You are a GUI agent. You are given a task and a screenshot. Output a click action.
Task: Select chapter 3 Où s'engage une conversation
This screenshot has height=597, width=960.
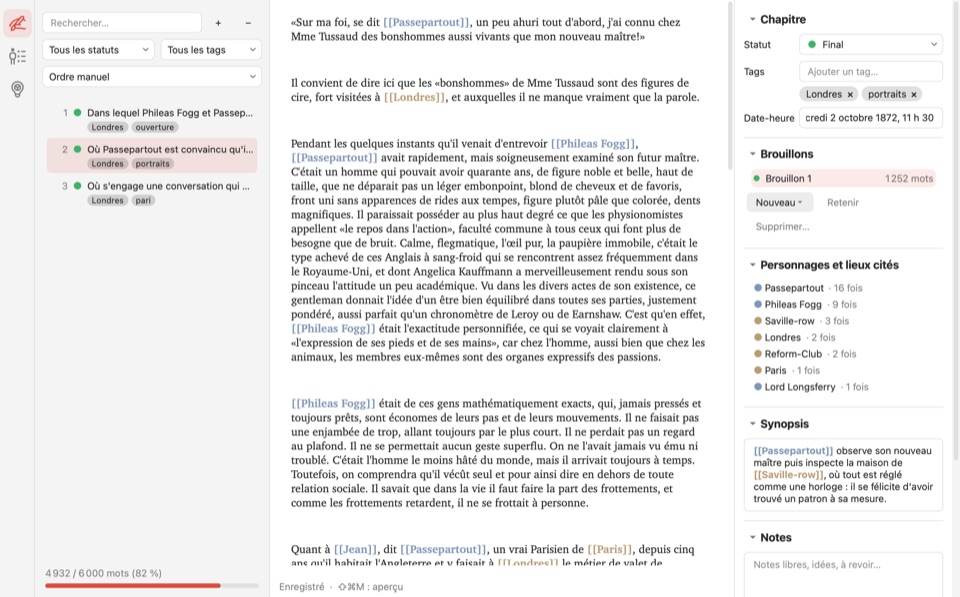point(152,192)
